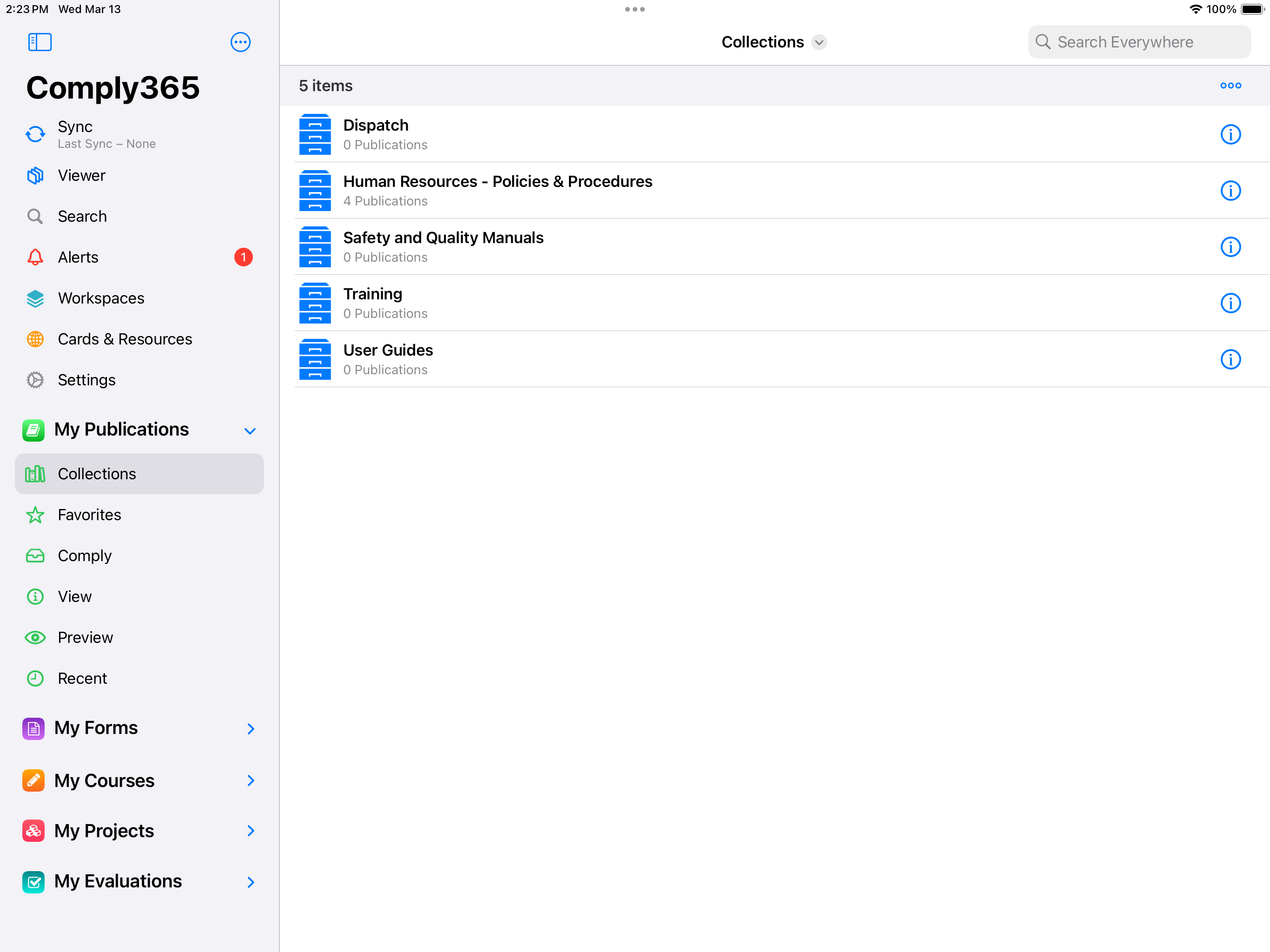Toggle the sidebar visibility icon
1270x952 pixels.
40,42
